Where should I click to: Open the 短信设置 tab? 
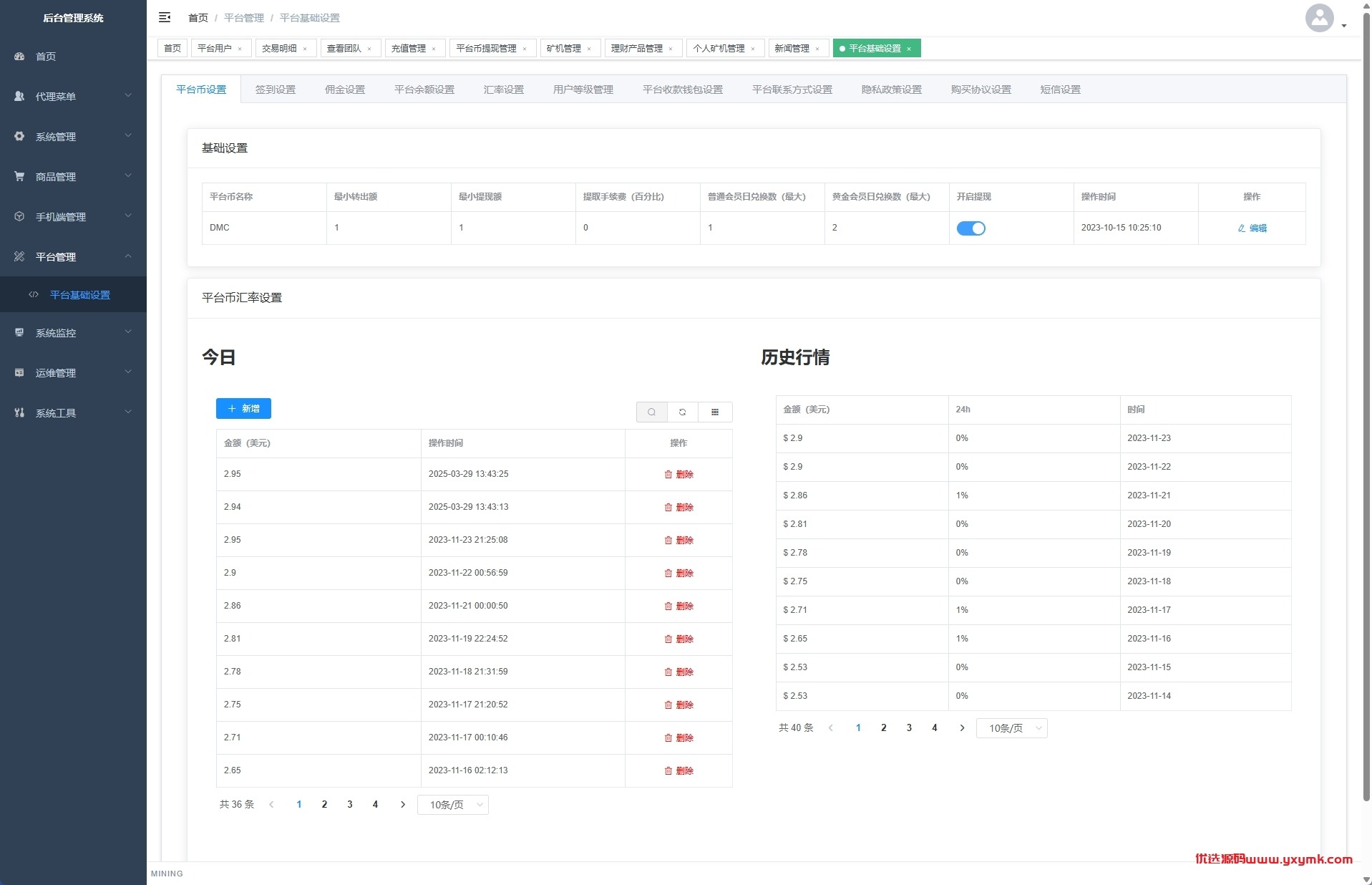click(1061, 90)
